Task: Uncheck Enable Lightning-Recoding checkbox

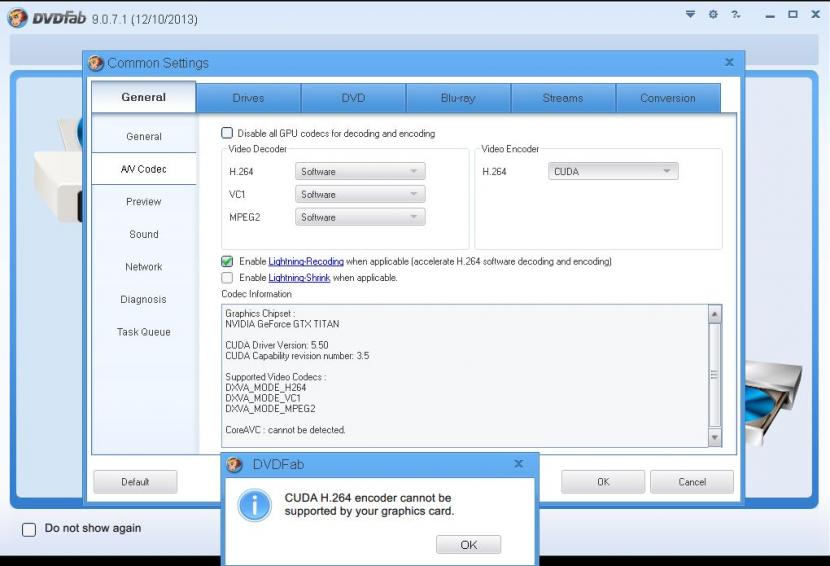Action: [227, 261]
